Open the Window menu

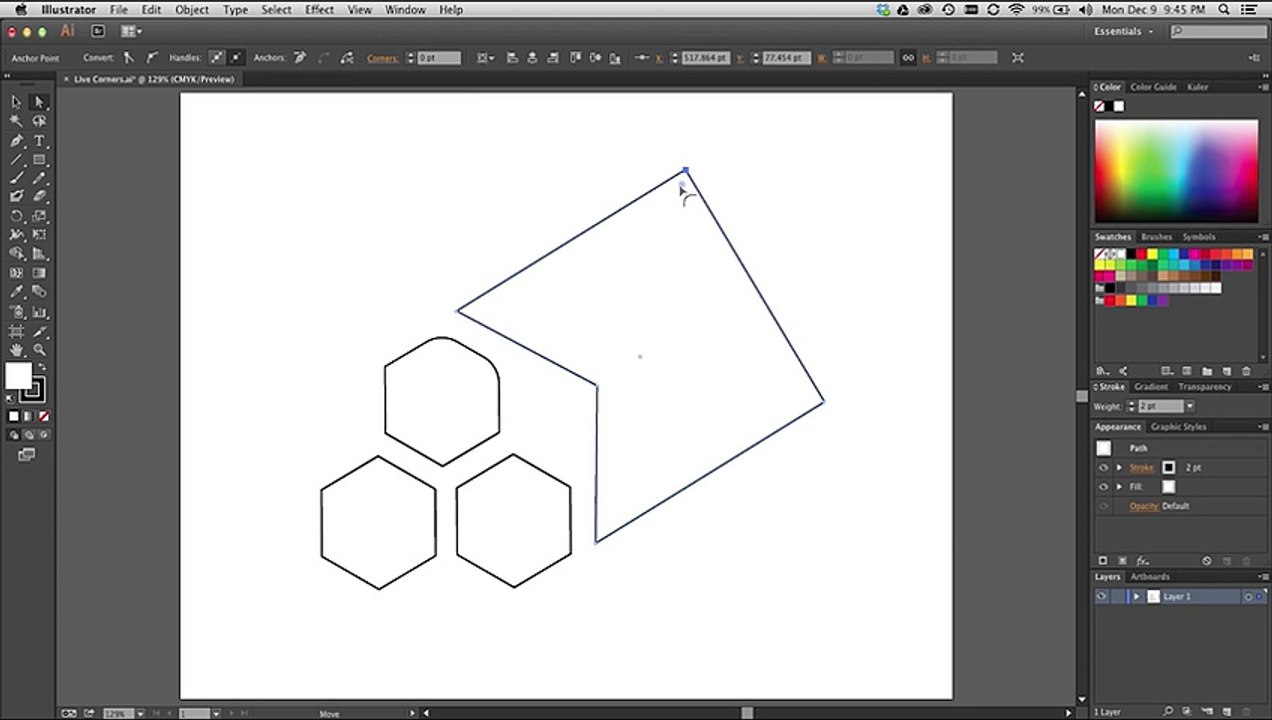[405, 9]
